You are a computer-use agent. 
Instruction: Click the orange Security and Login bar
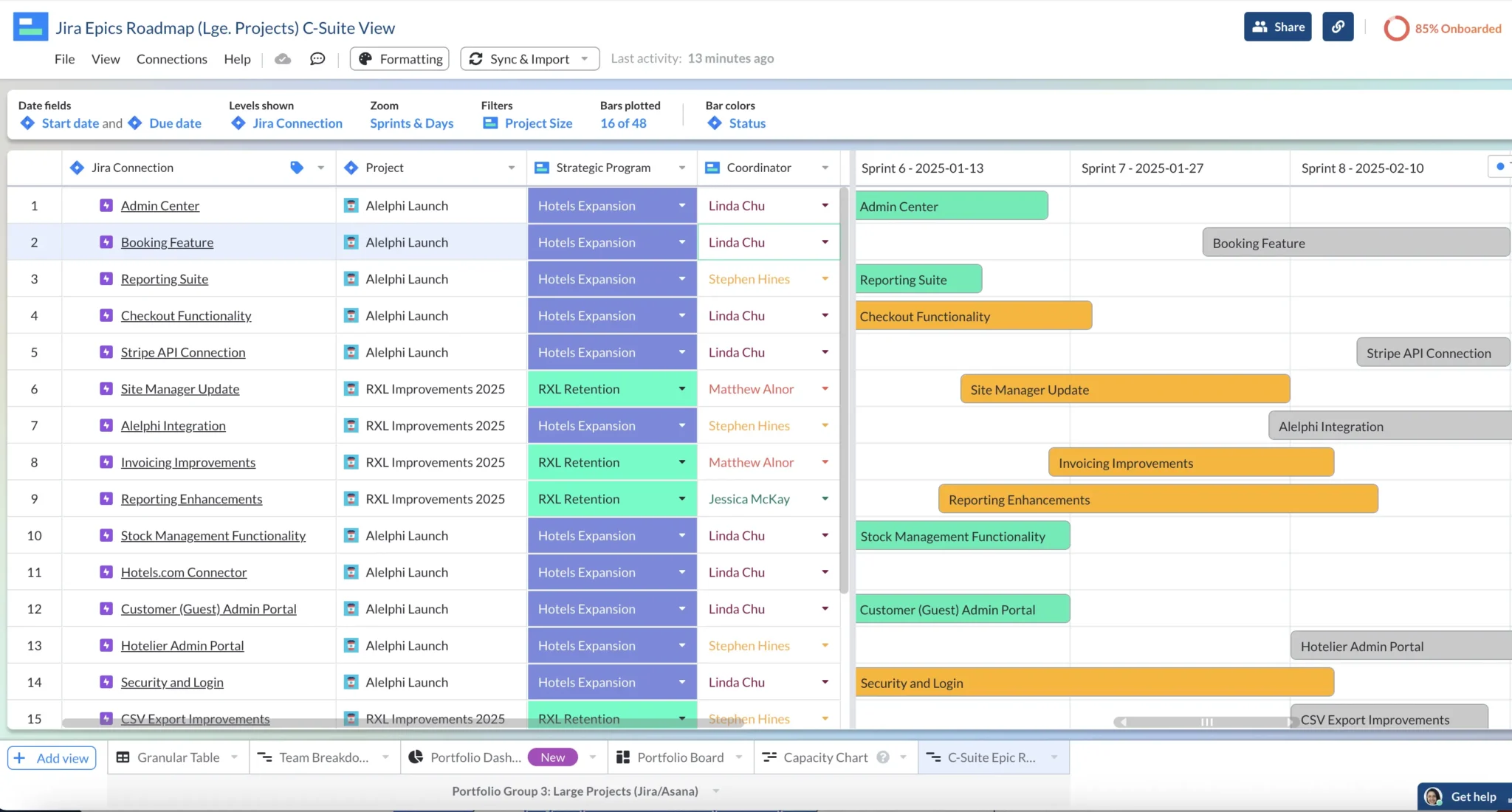[x=1095, y=683]
